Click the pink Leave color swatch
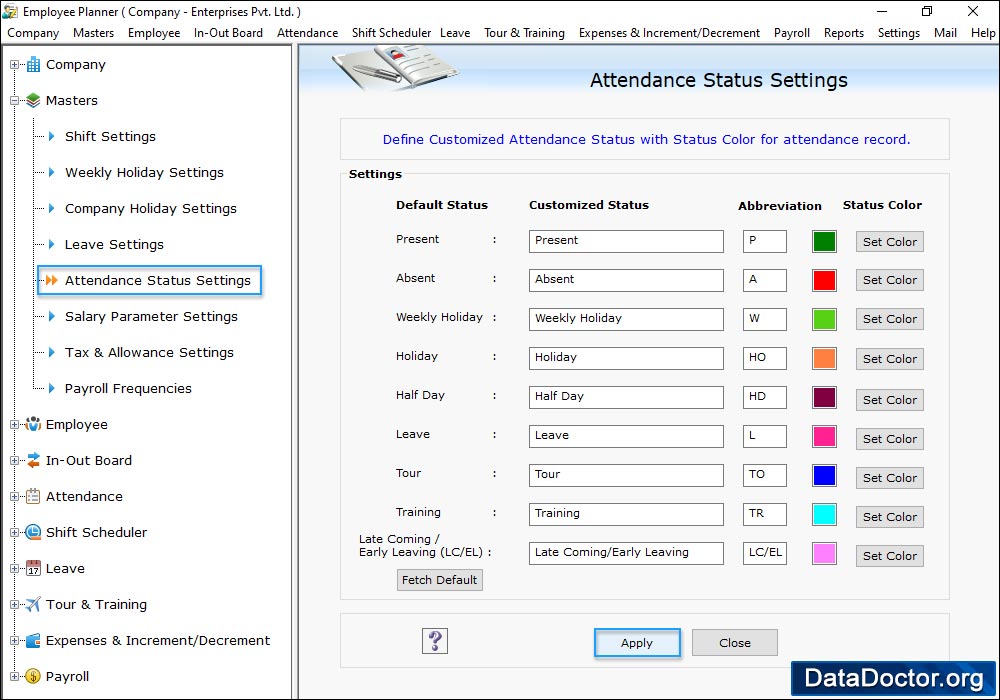1000x700 pixels. coord(824,436)
